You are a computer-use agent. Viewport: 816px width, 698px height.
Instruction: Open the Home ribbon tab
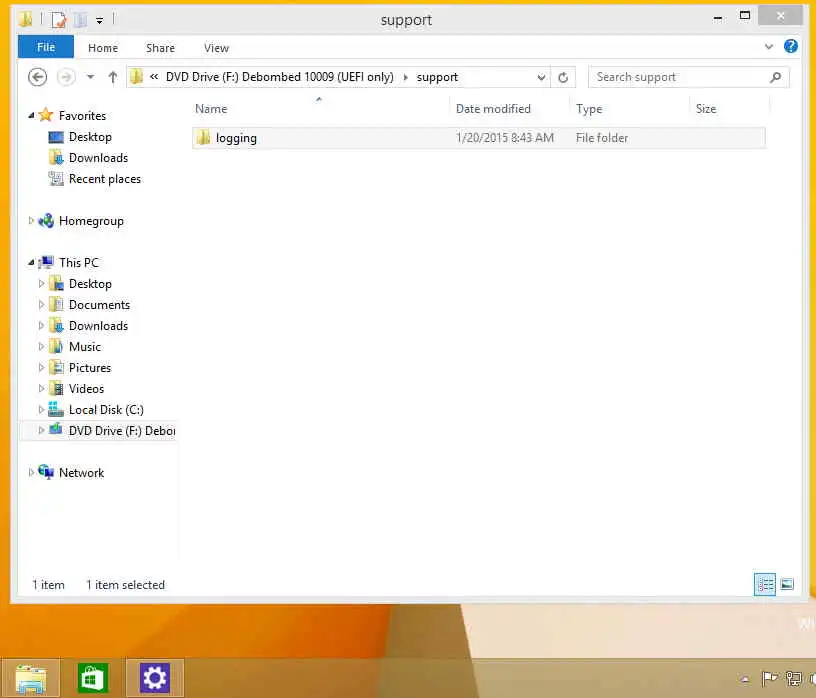(103, 48)
